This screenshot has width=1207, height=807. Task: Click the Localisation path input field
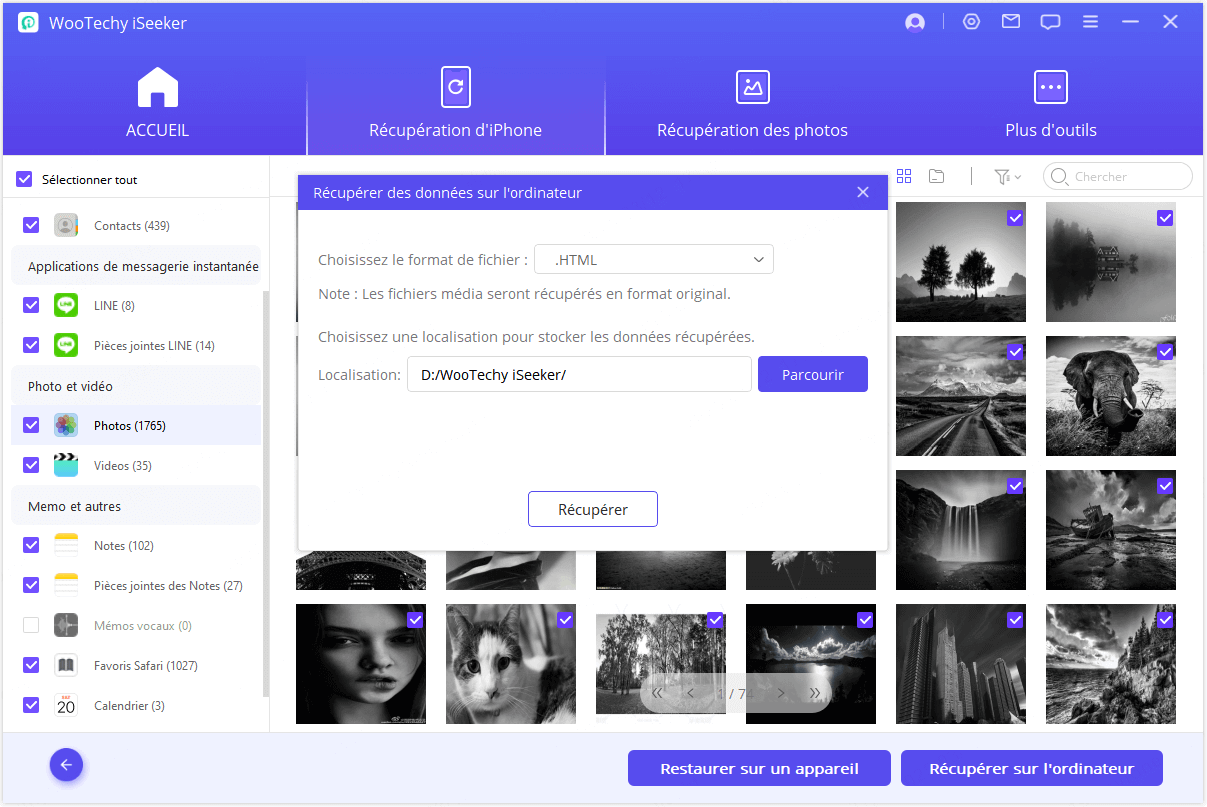click(x=578, y=375)
